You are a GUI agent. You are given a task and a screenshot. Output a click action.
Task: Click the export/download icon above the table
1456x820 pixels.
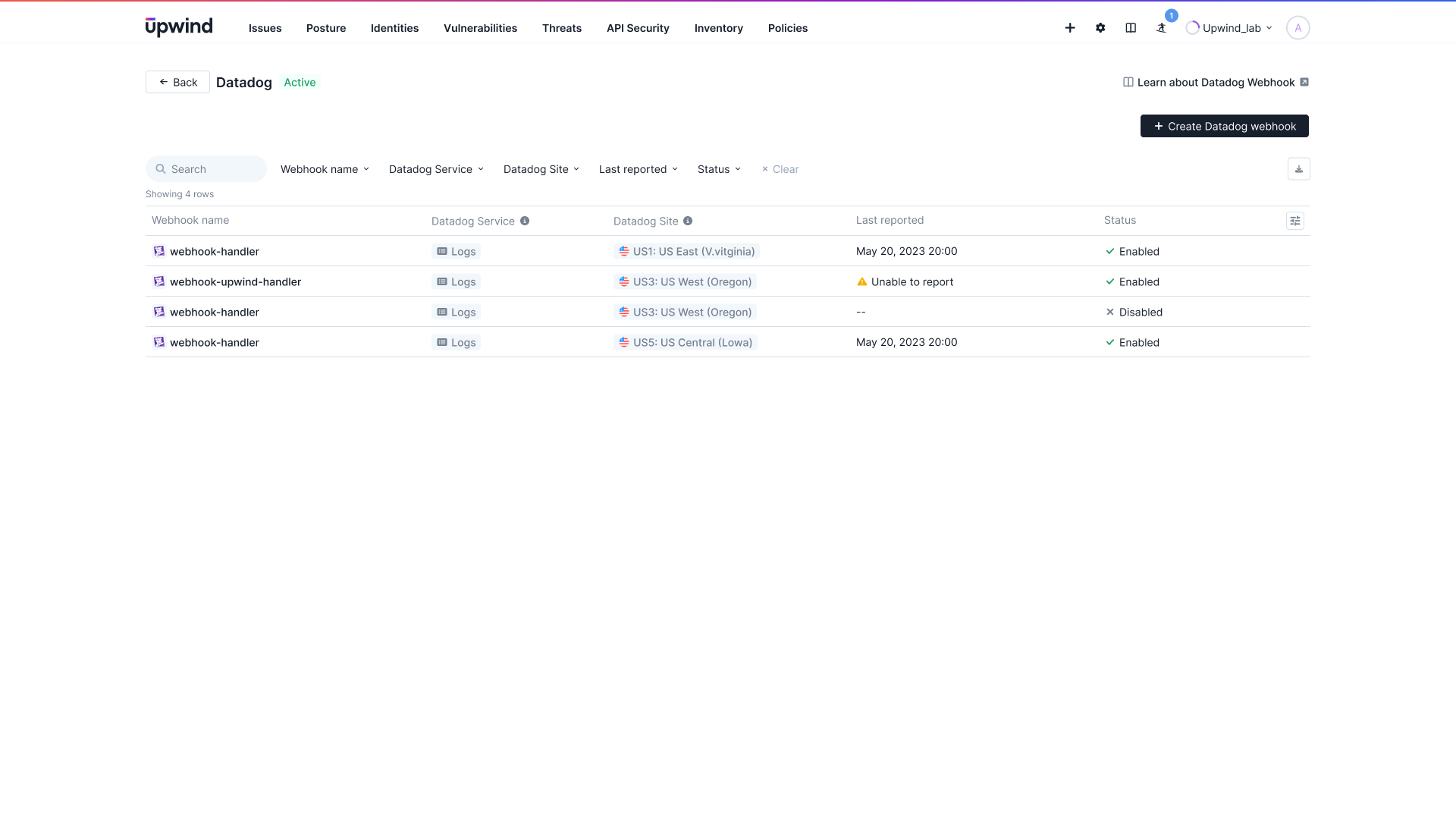[1298, 168]
